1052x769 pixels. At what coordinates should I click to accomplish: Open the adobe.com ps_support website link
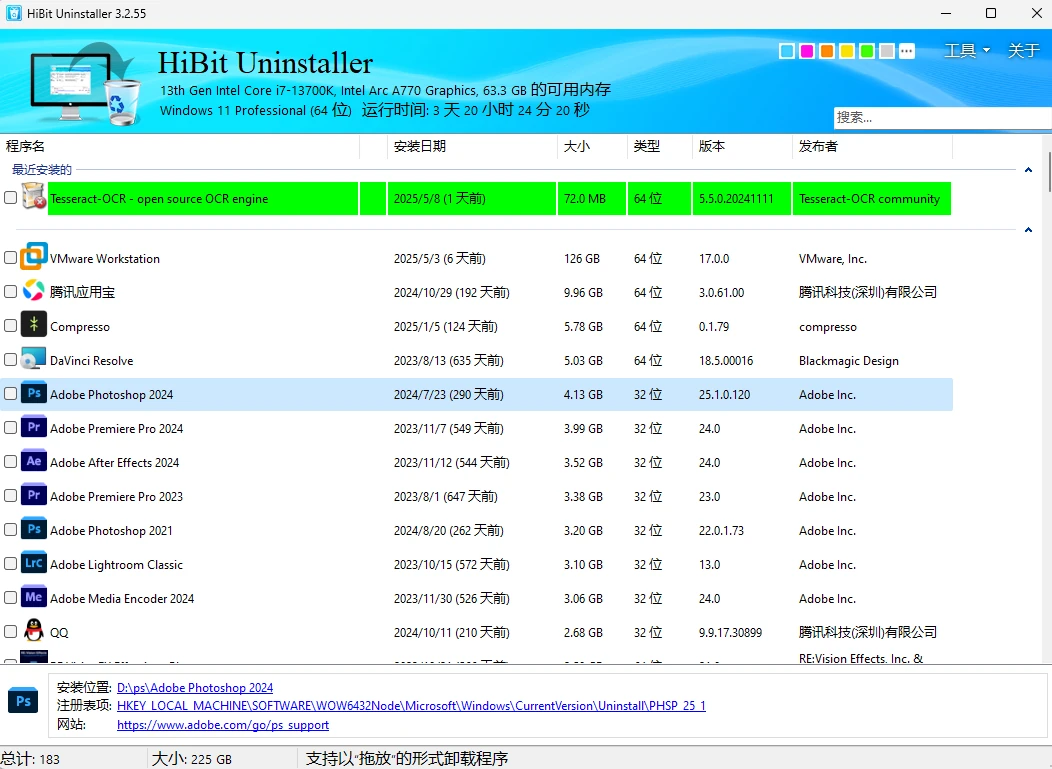pos(223,725)
